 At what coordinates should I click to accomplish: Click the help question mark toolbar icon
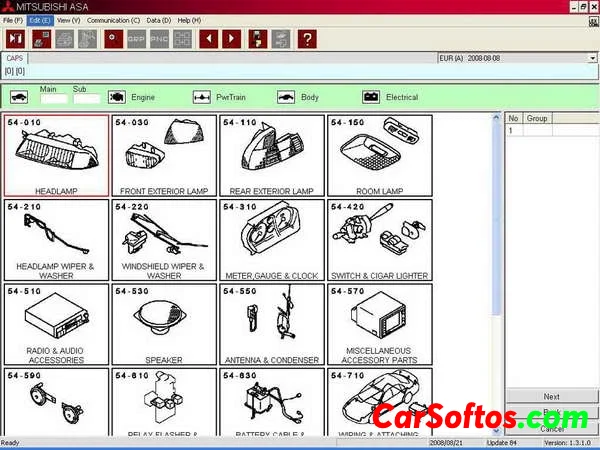[x=308, y=39]
